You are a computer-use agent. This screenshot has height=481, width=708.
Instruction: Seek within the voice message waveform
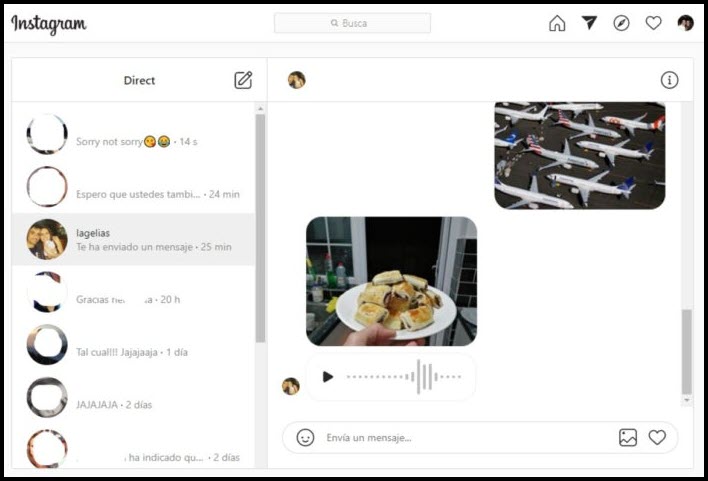pyautogui.click(x=404, y=377)
